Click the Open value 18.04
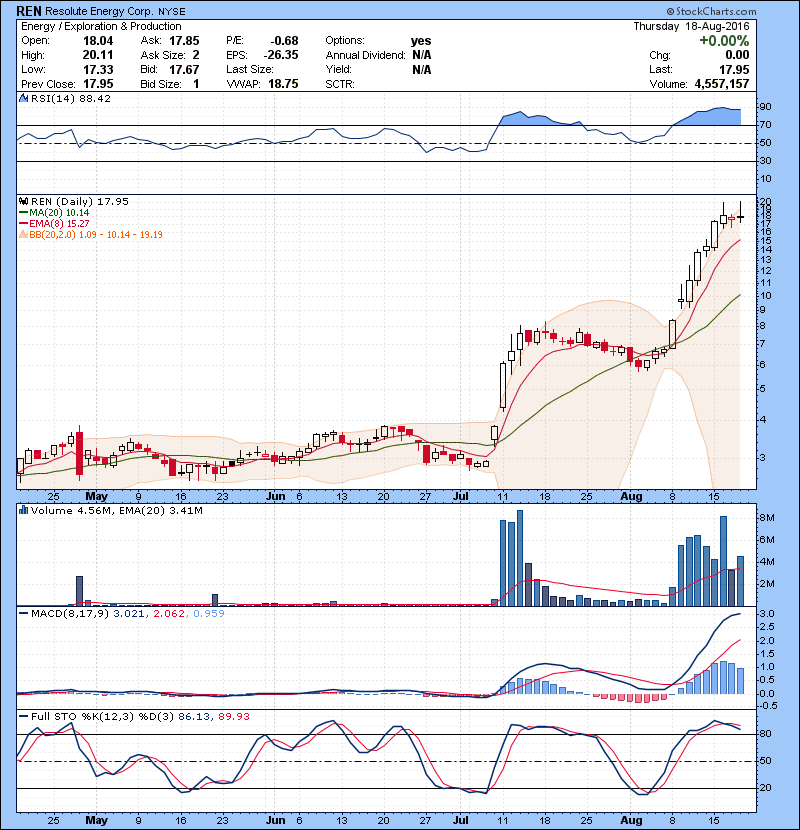 pyautogui.click(x=98, y=41)
